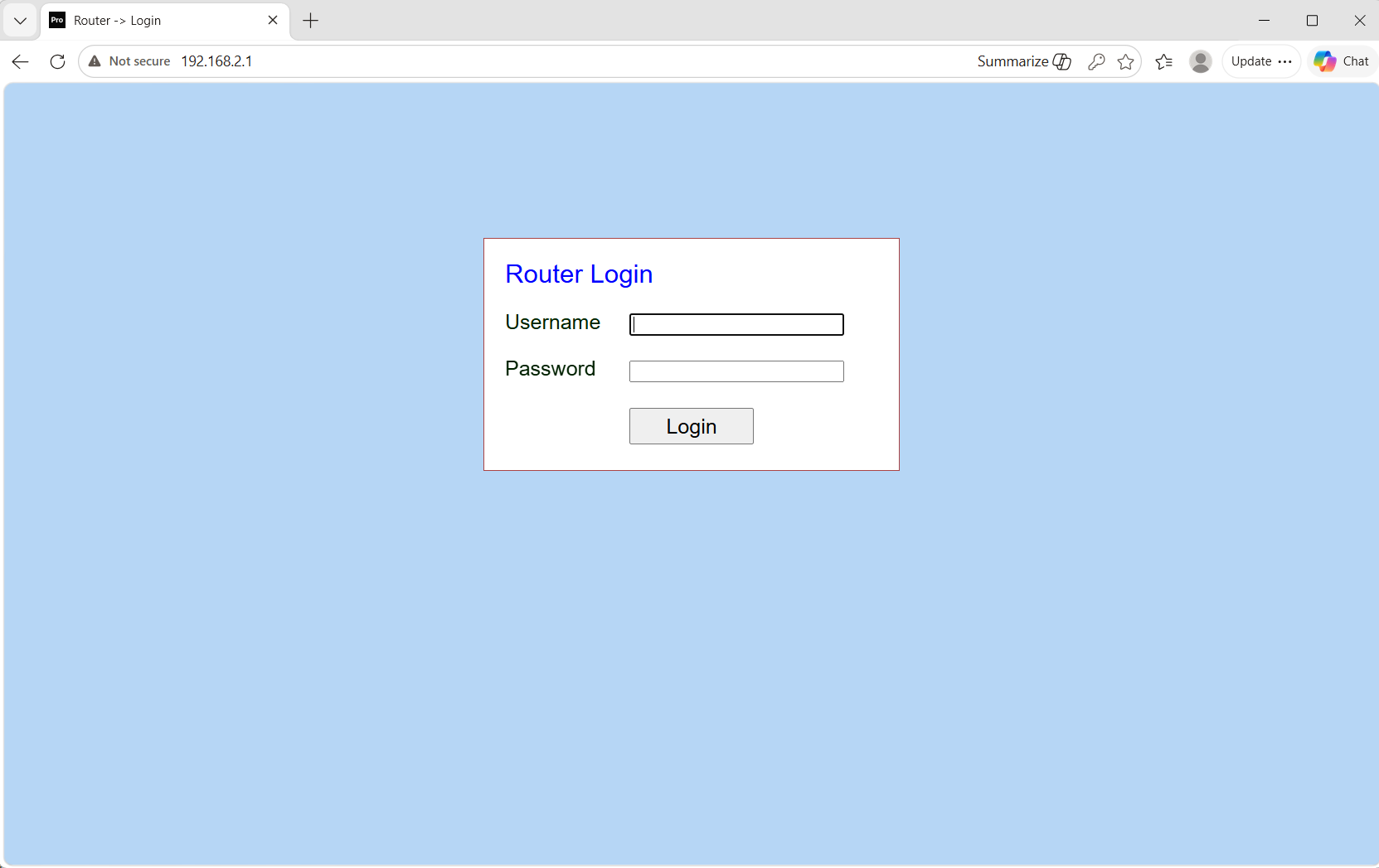Click the Login button
The width and height of the screenshot is (1379, 868).
click(x=692, y=426)
